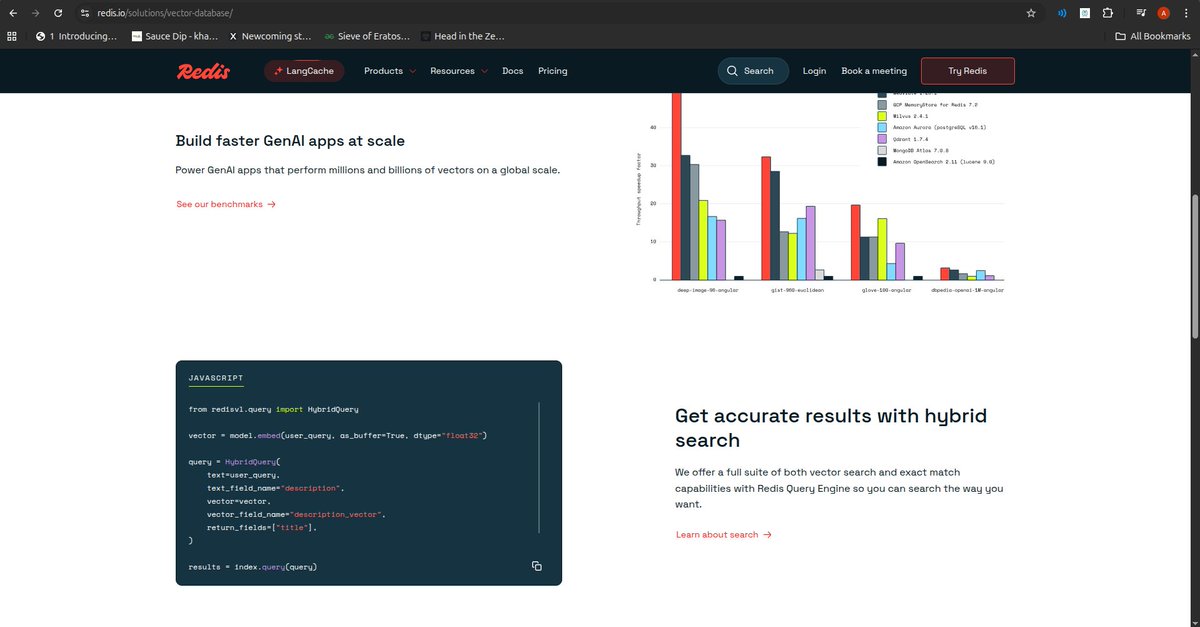Screen dimensions: 1200x627
Task: Click the Search button with magnifier
Action: 753,71
